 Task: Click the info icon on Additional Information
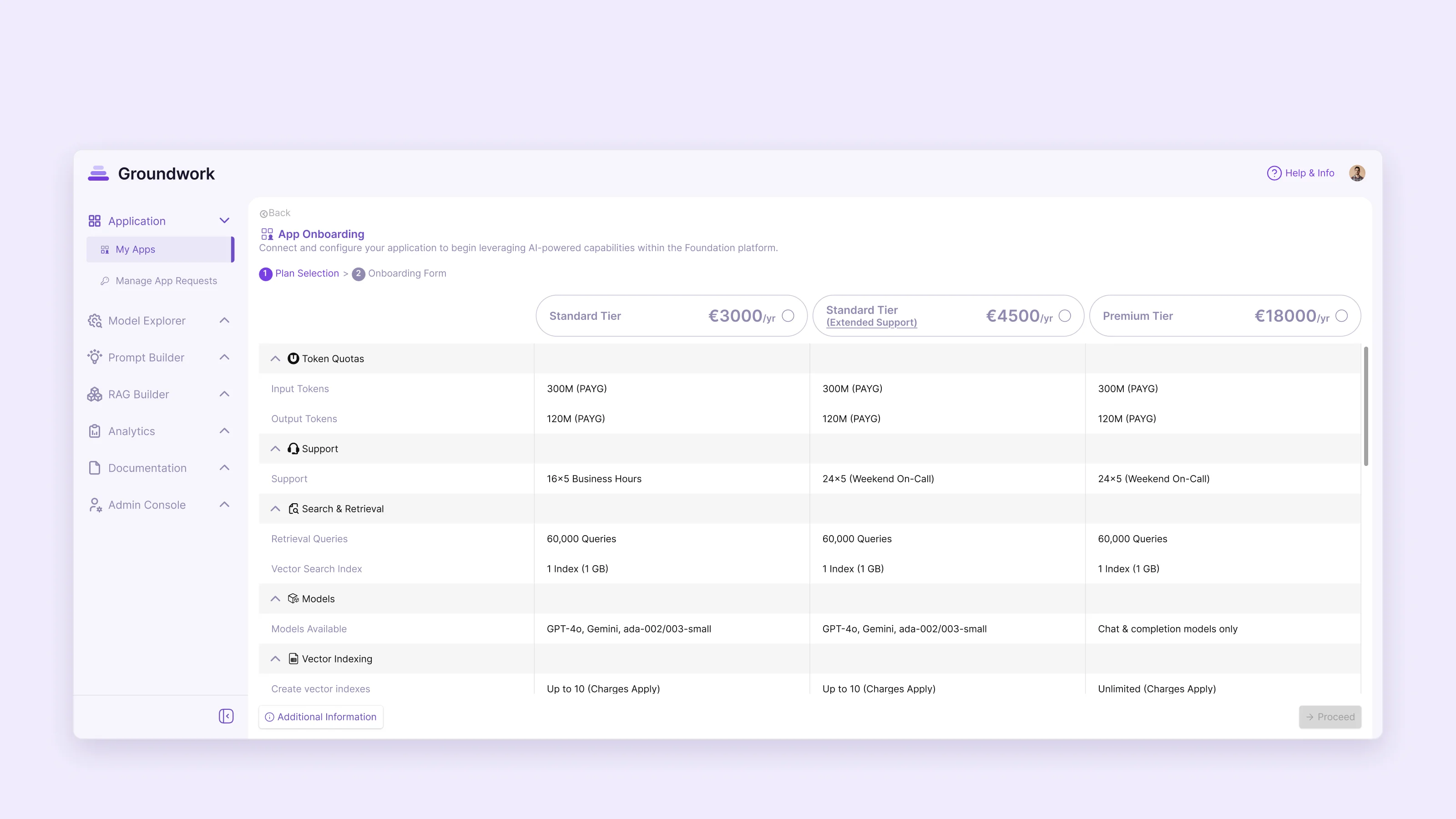pos(270,717)
